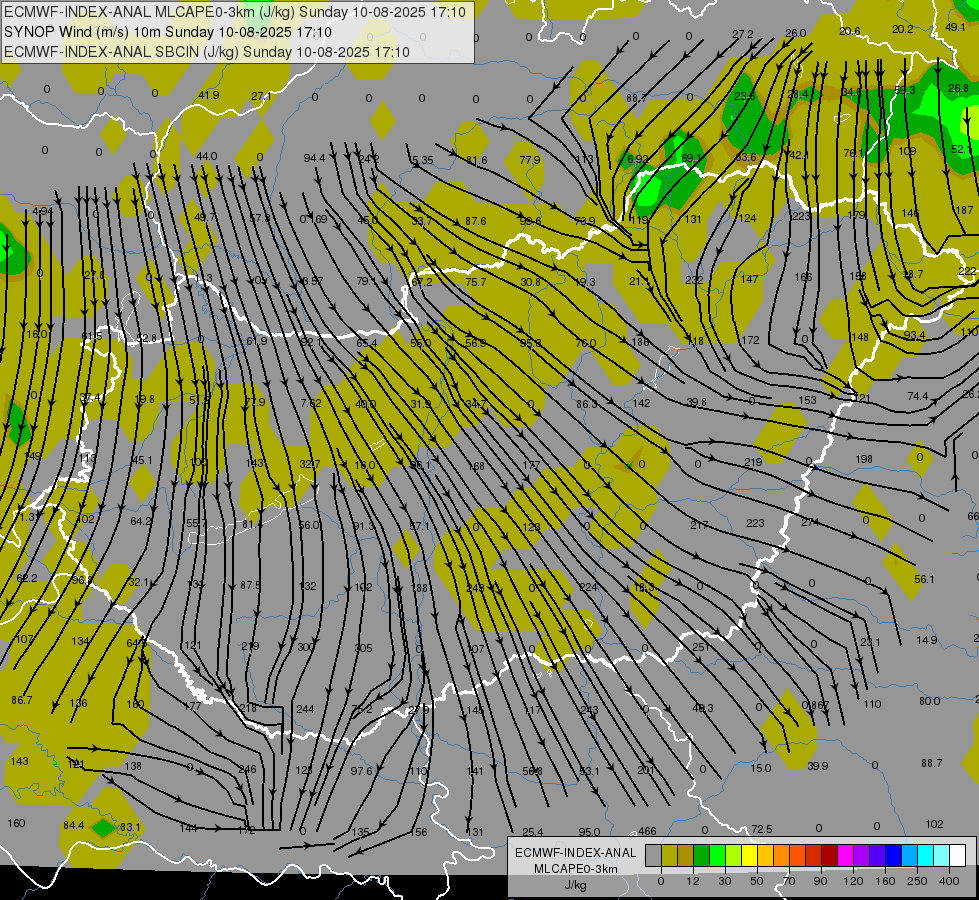Click the map value 300

point(306,647)
